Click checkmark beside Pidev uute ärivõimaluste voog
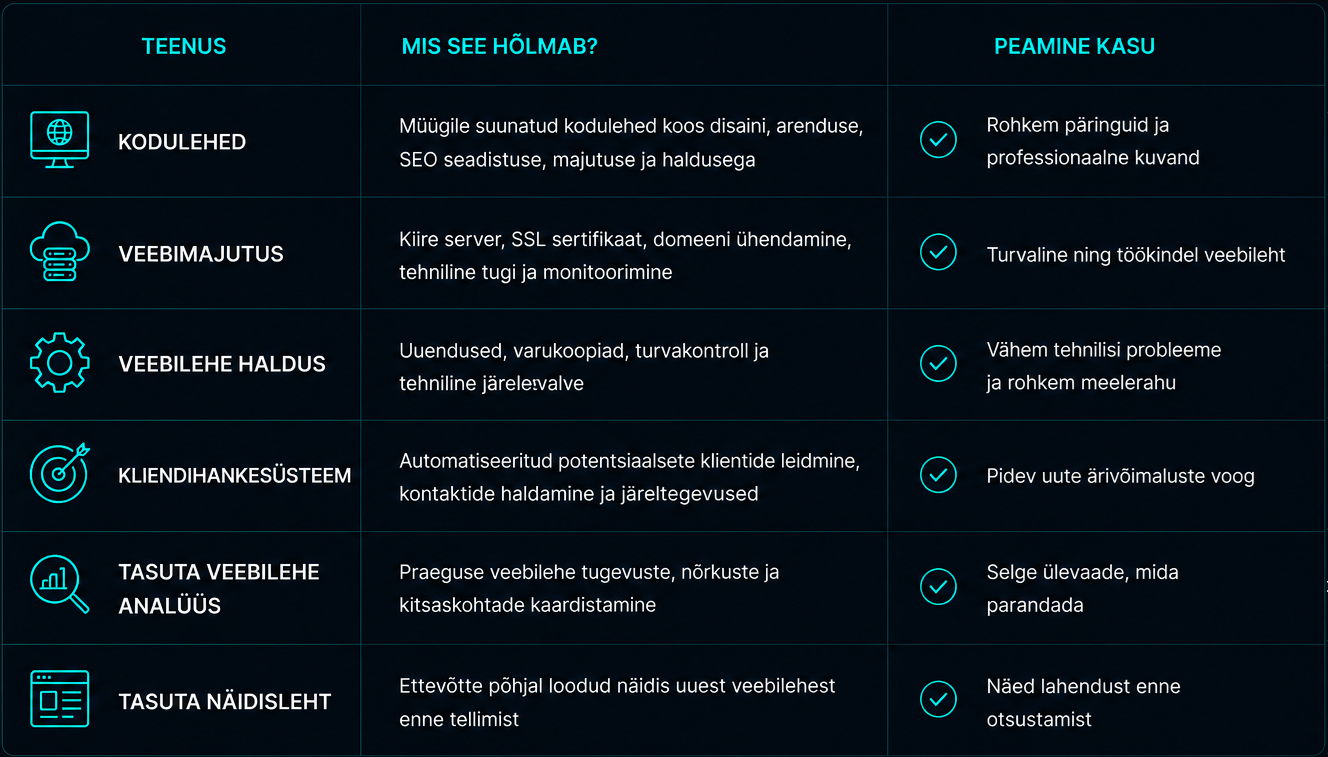 point(937,475)
